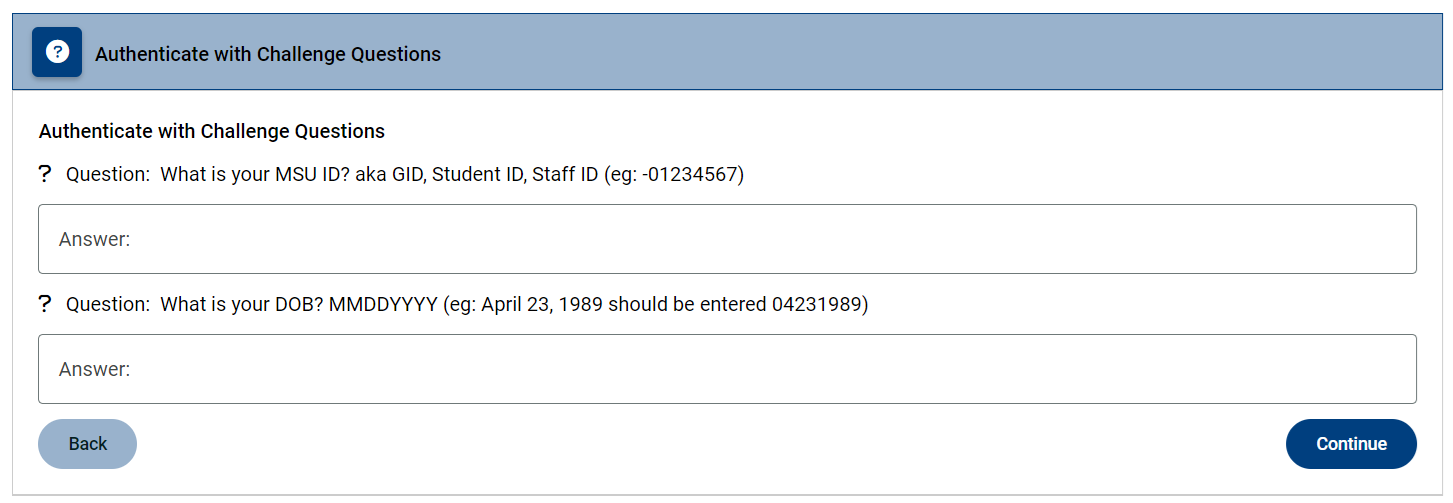Image resolution: width=1453 pixels, height=503 pixels.
Task: Click the question mark icon in the header bar
Action: pos(57,52)
